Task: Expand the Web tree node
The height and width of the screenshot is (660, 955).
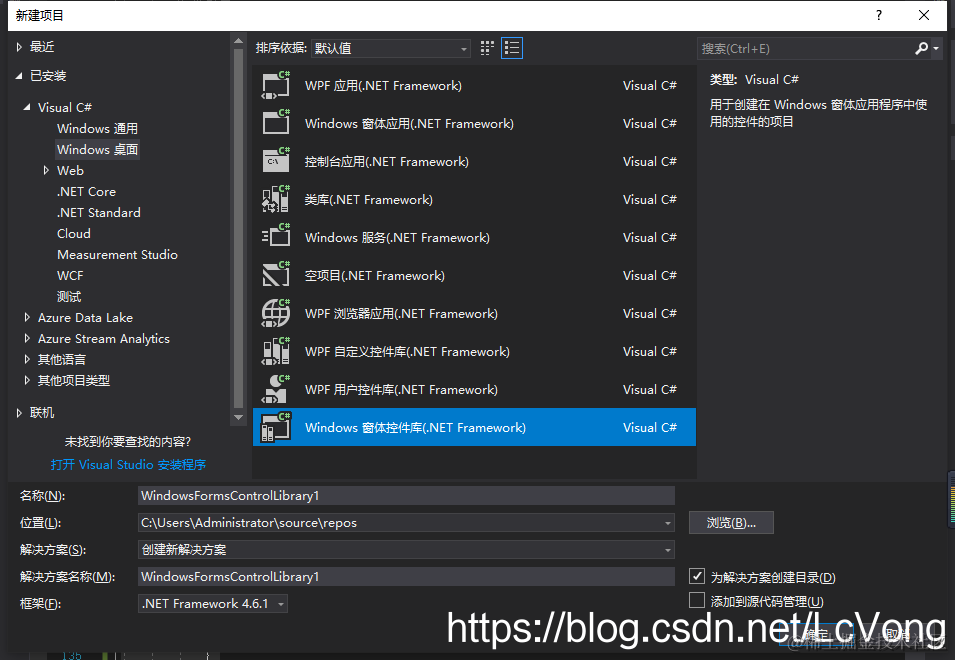Action: (x=46, y=170)
